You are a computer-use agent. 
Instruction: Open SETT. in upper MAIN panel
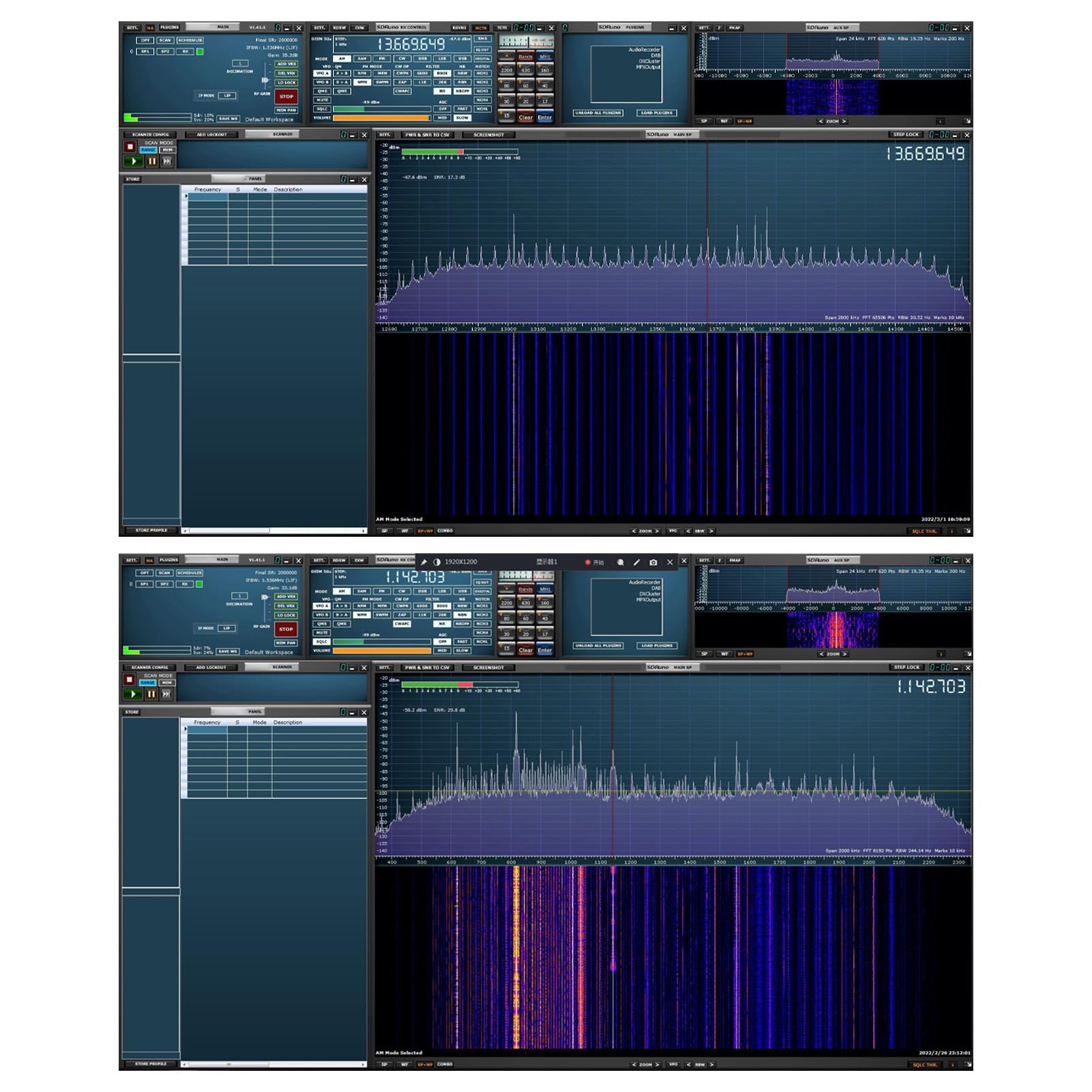(x=132, y=28)
